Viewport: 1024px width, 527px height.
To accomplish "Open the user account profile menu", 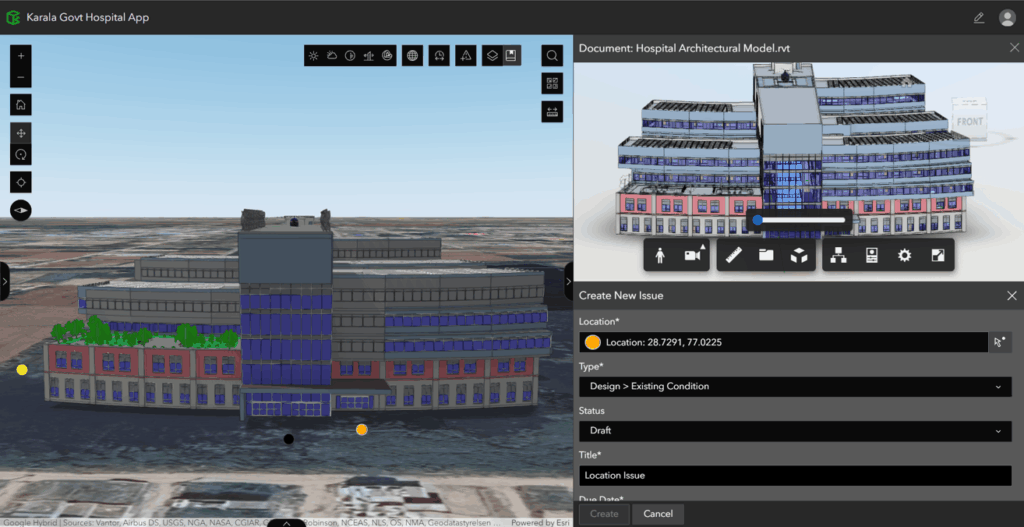I will pos(1007,18).
